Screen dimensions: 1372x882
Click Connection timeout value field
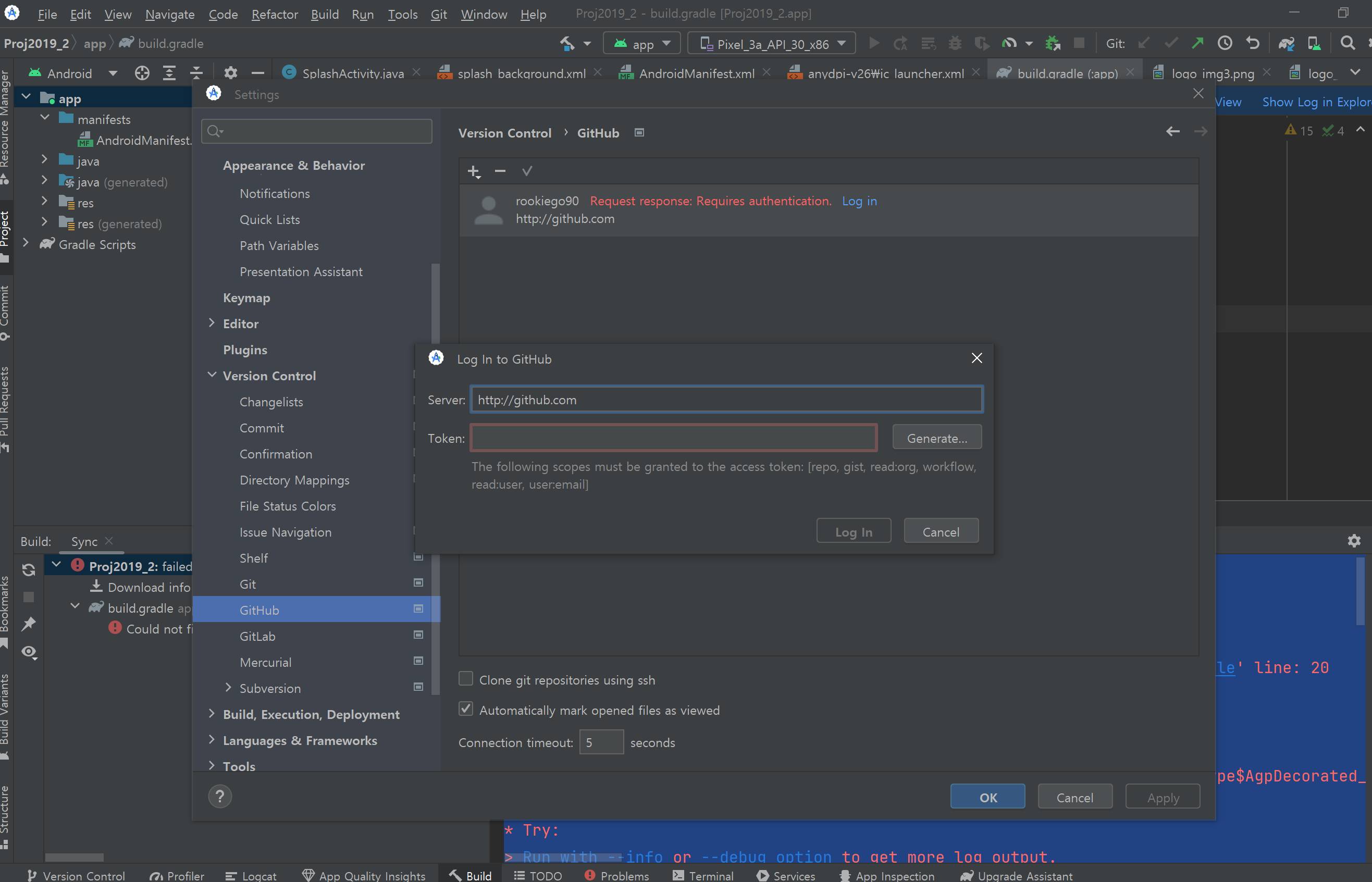(x=601, y=742)
